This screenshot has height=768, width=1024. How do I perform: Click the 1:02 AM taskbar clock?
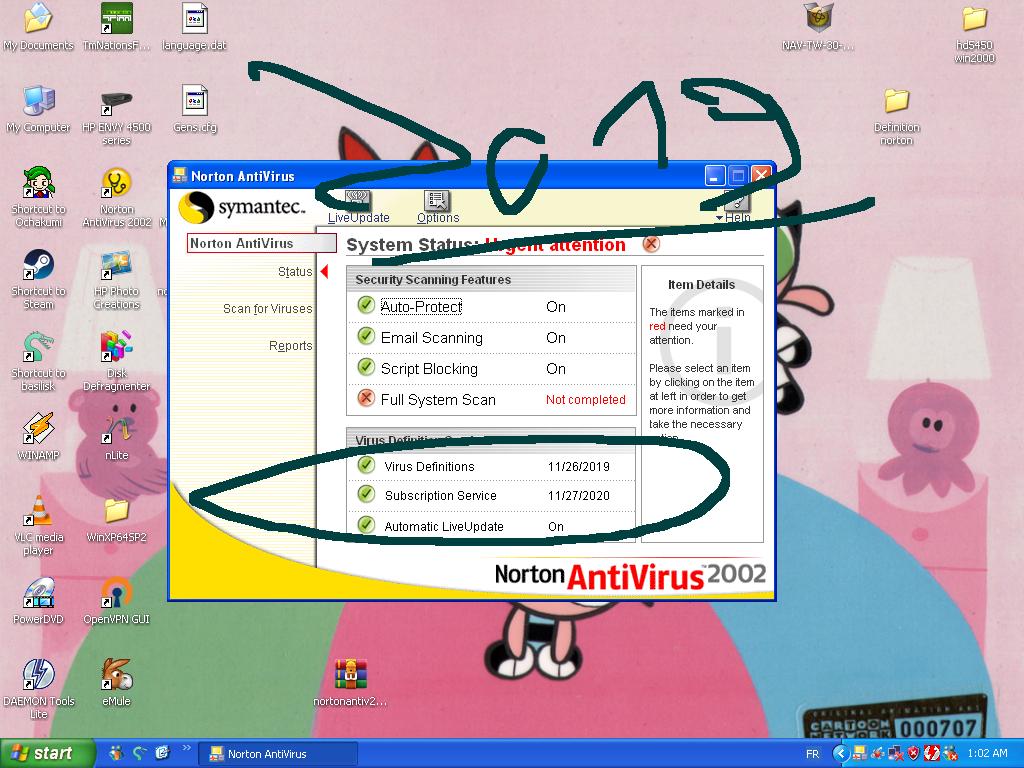pyautogui.click(x=987, y=754)
